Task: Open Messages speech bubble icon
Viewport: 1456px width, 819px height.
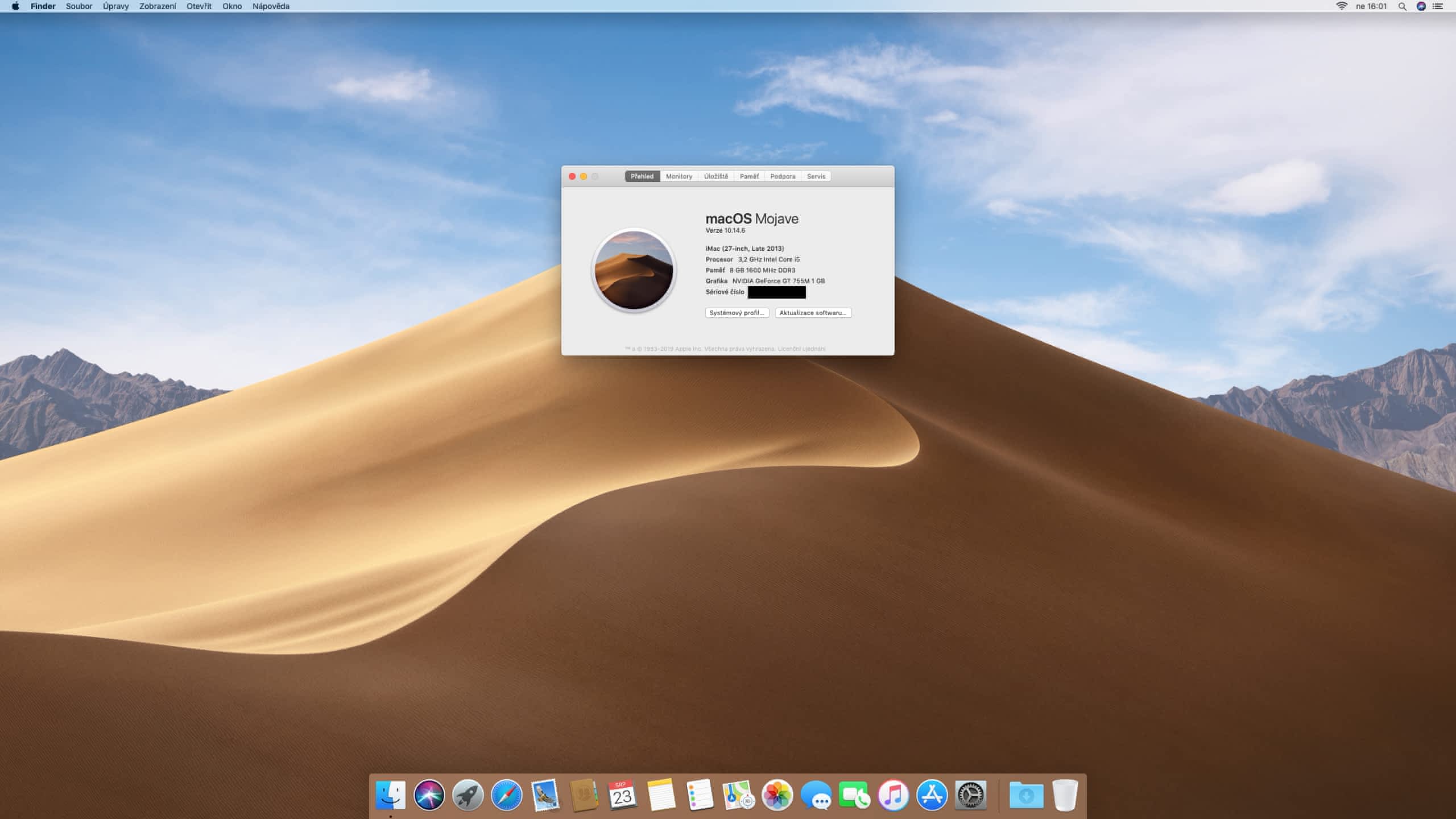Action: [x=816, y=795]
